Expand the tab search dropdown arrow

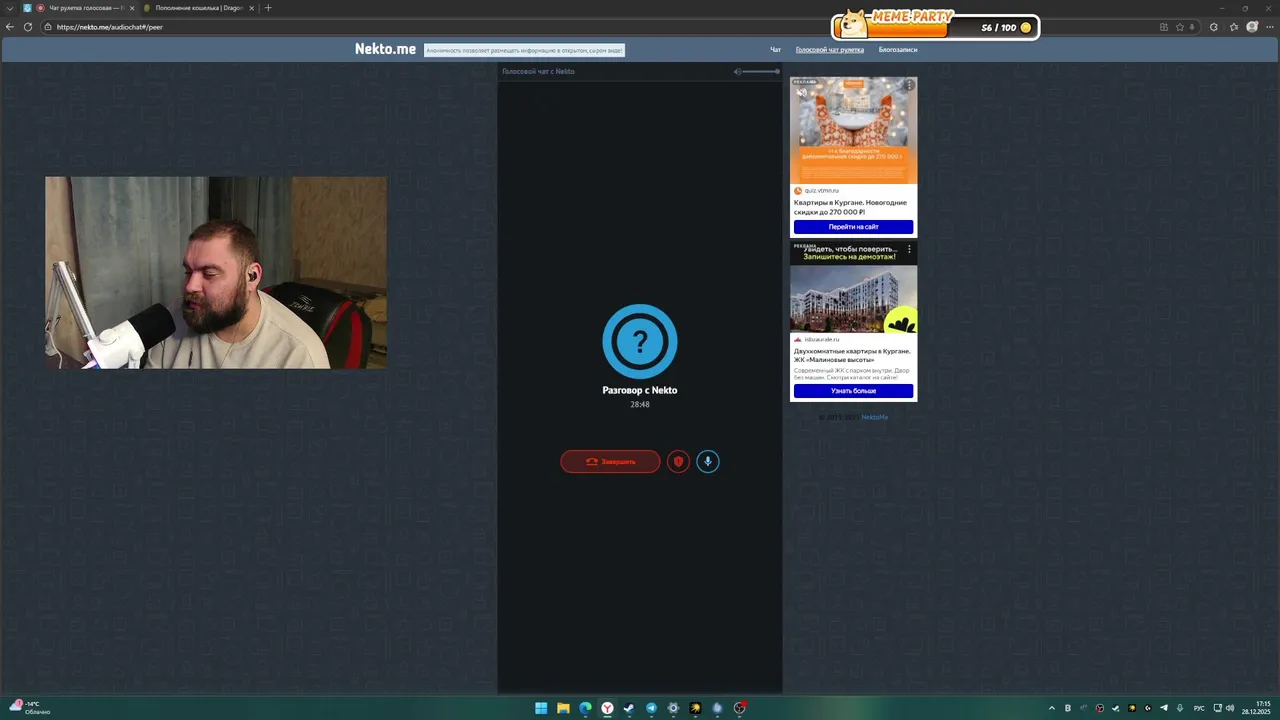10,8
